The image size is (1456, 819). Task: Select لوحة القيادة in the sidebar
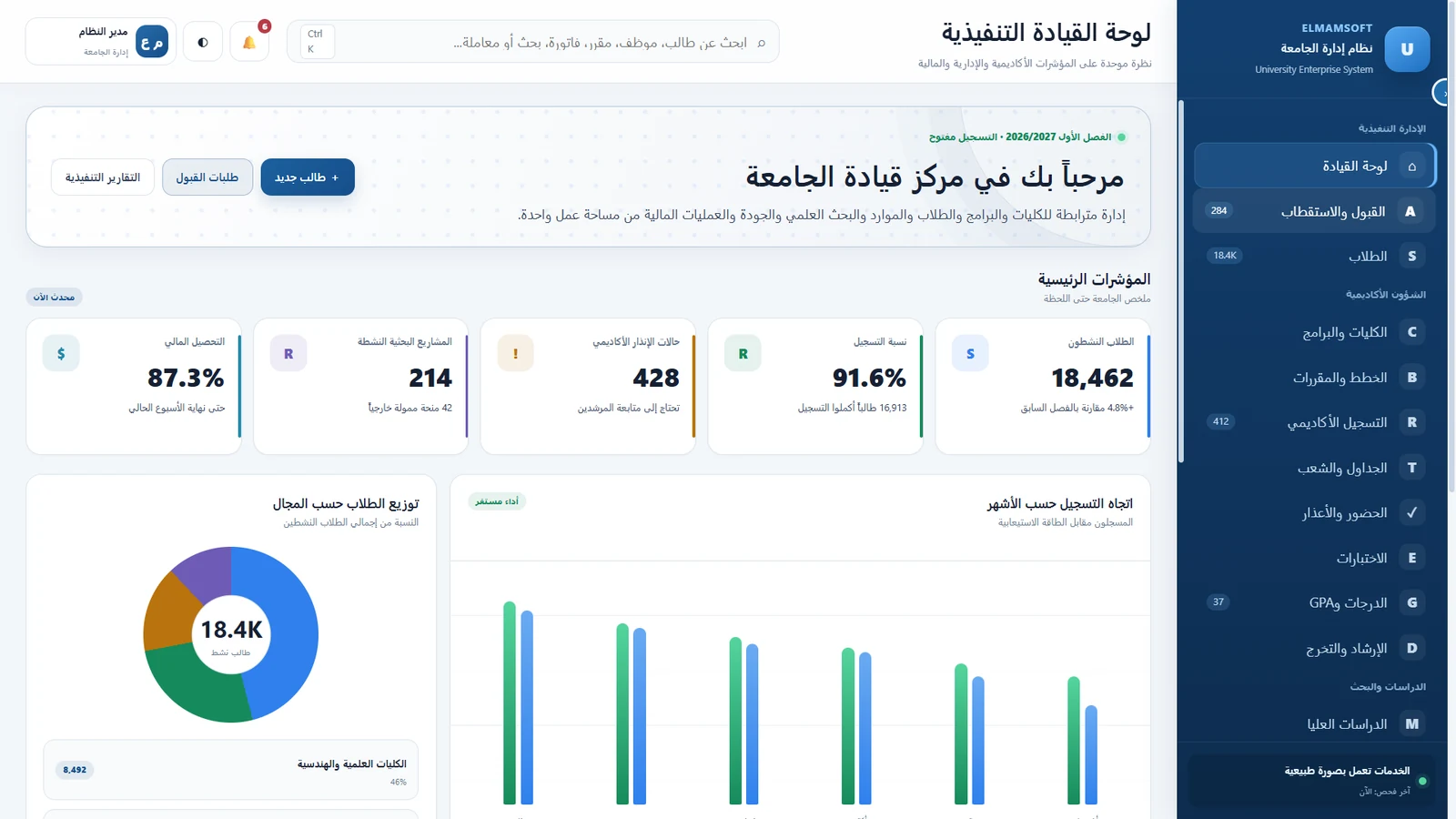[x=1314, y=166]
